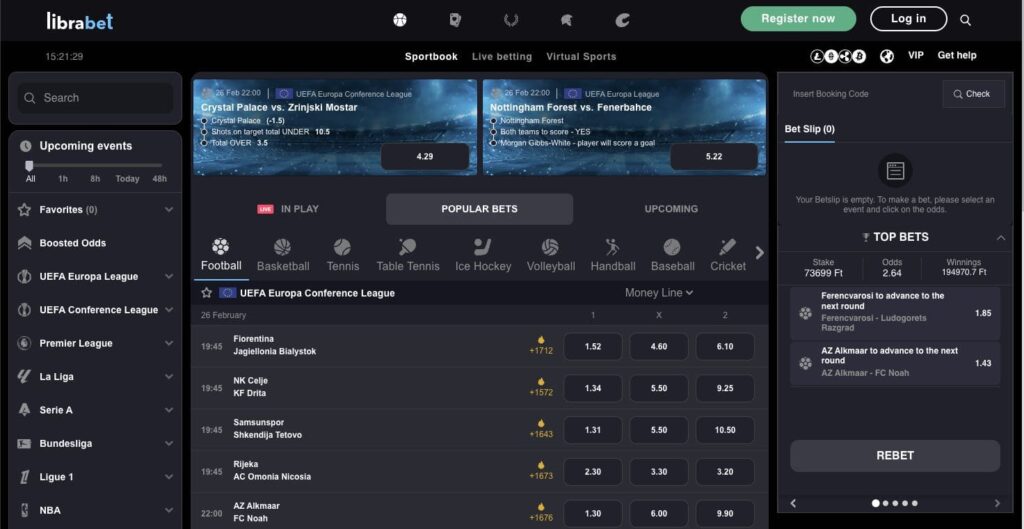Click the empty betslip document icon
Viewport: 1024px width, 529px height.
coord(895,171)
